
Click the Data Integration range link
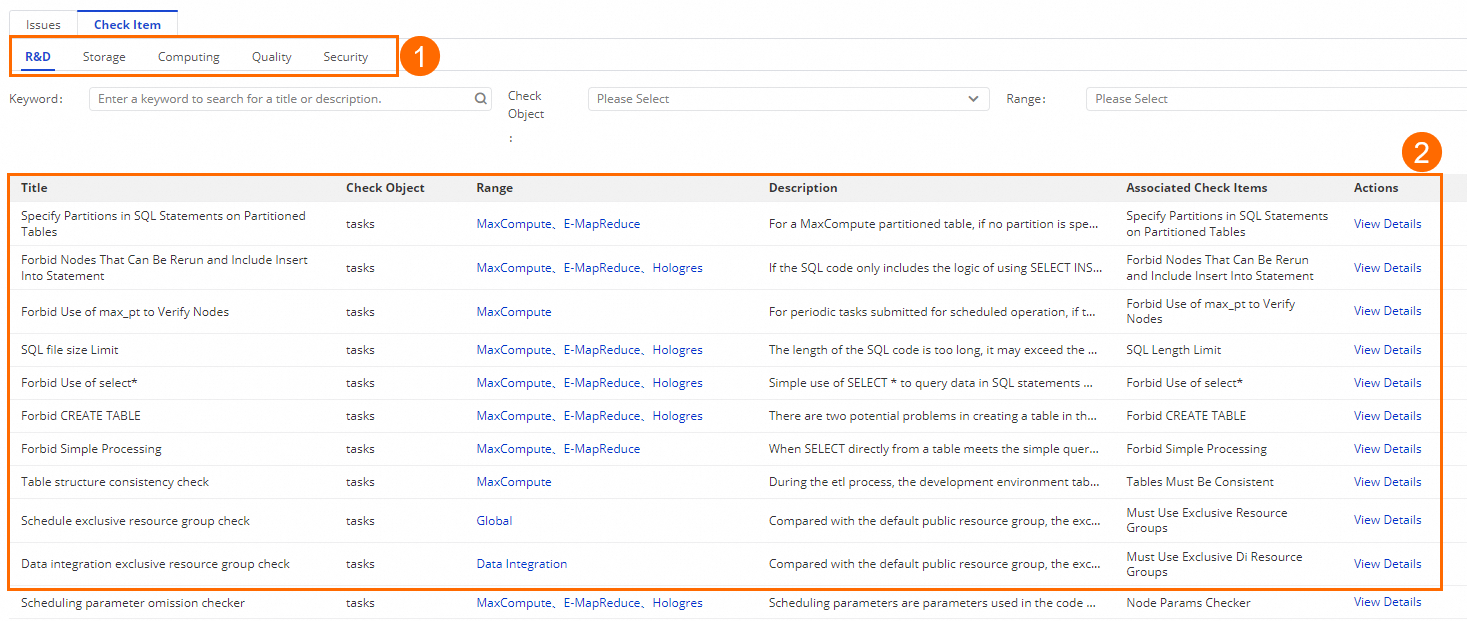click(x=521, y=564)
